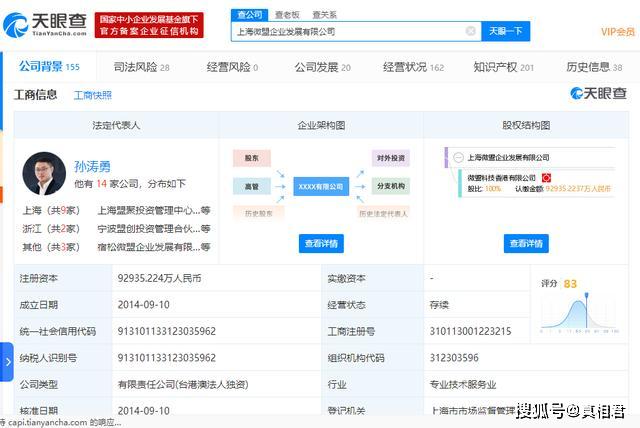Image resolution: width=640 pixels, height=428 pixels.
Task: Click the central XXXX有限公司 node
Action: click(x=321, y=186)
